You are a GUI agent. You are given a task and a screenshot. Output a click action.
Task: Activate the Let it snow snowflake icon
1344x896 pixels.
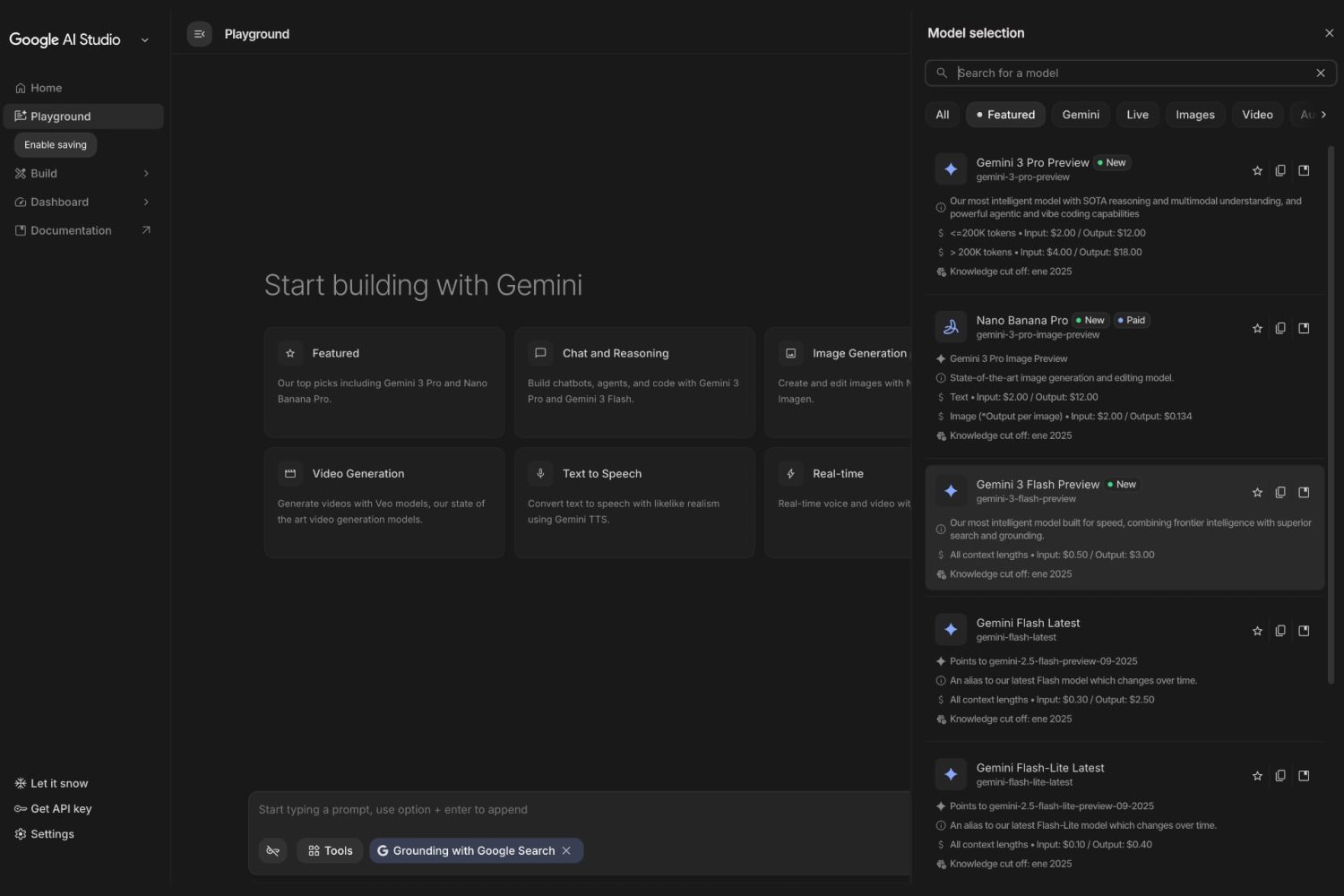pyautogui.click(x=20, y=782)
